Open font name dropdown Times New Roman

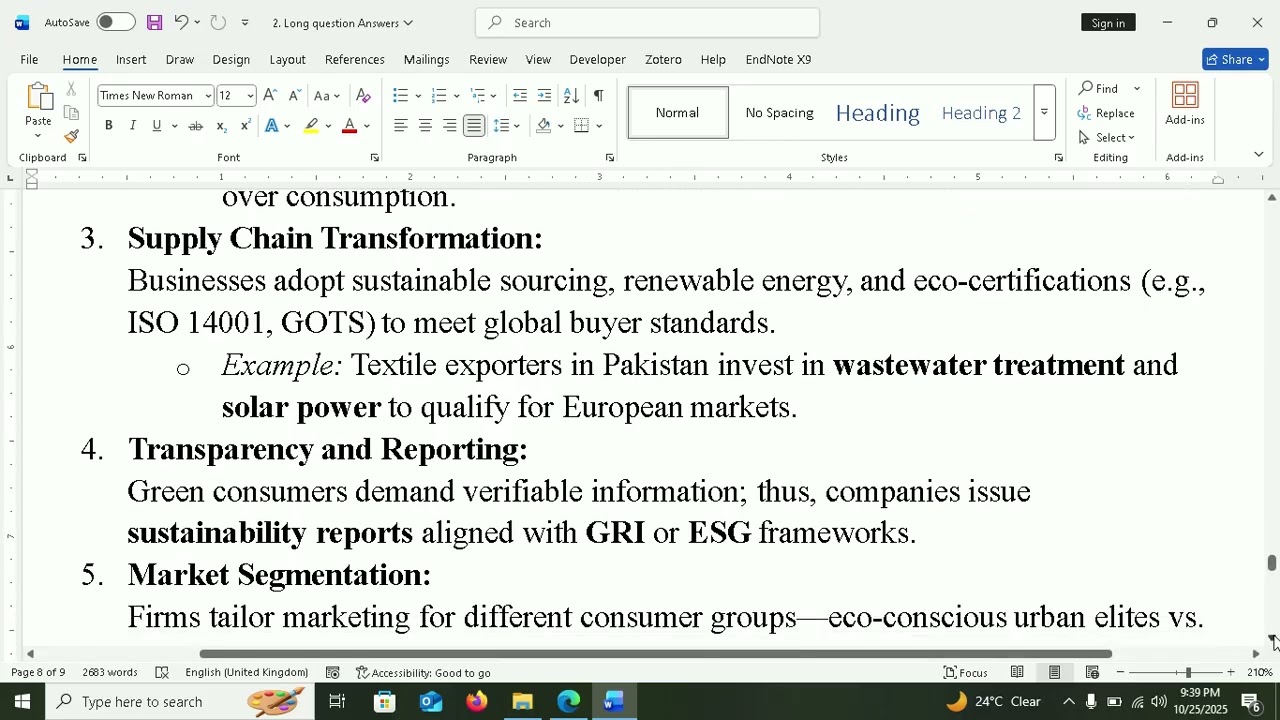208,96
